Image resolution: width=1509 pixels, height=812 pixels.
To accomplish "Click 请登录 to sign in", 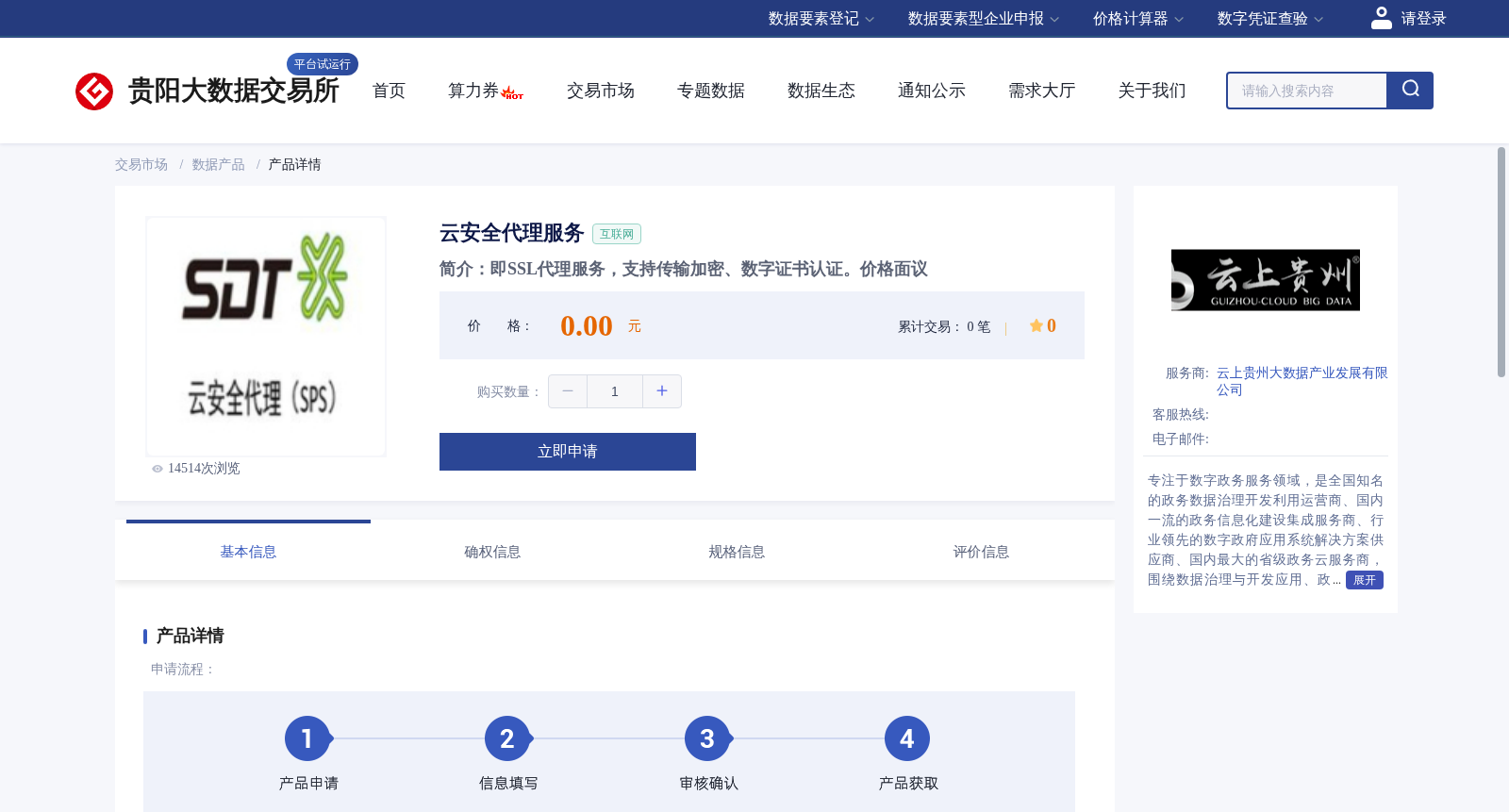I will tap(1423, 19).
